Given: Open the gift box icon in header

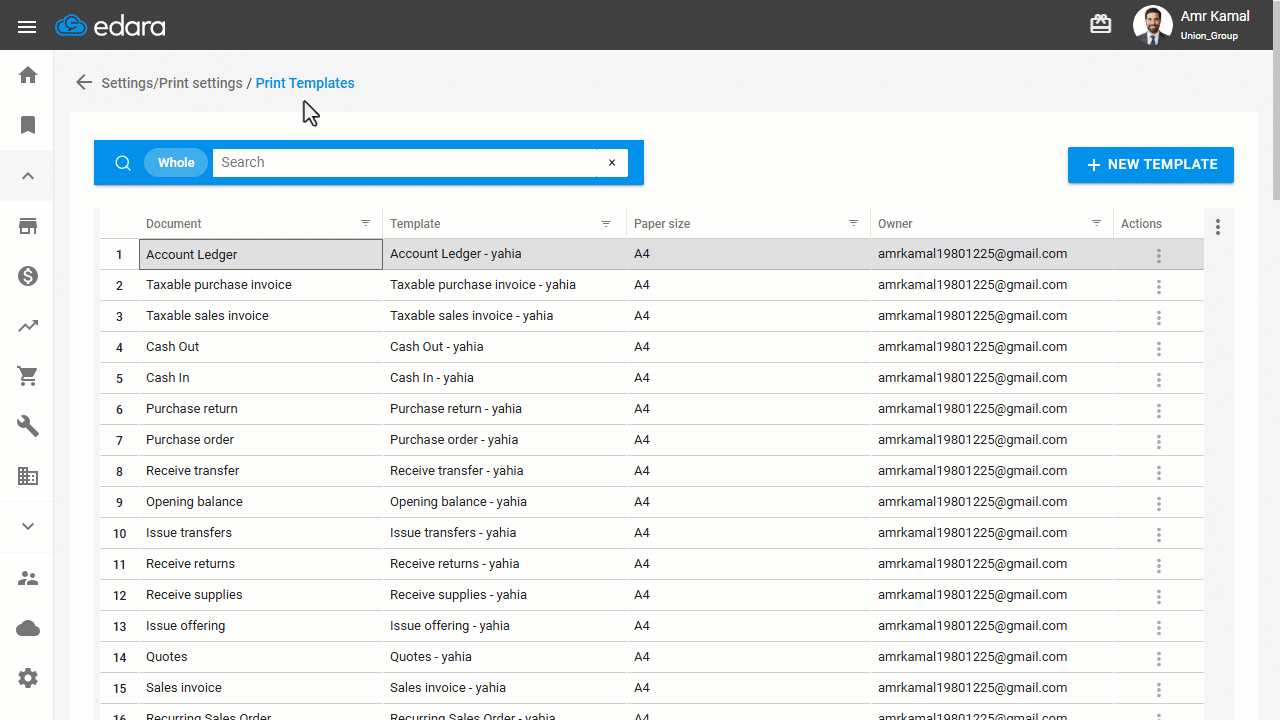Looking at the screenshot, I should tap(1101, 24).
